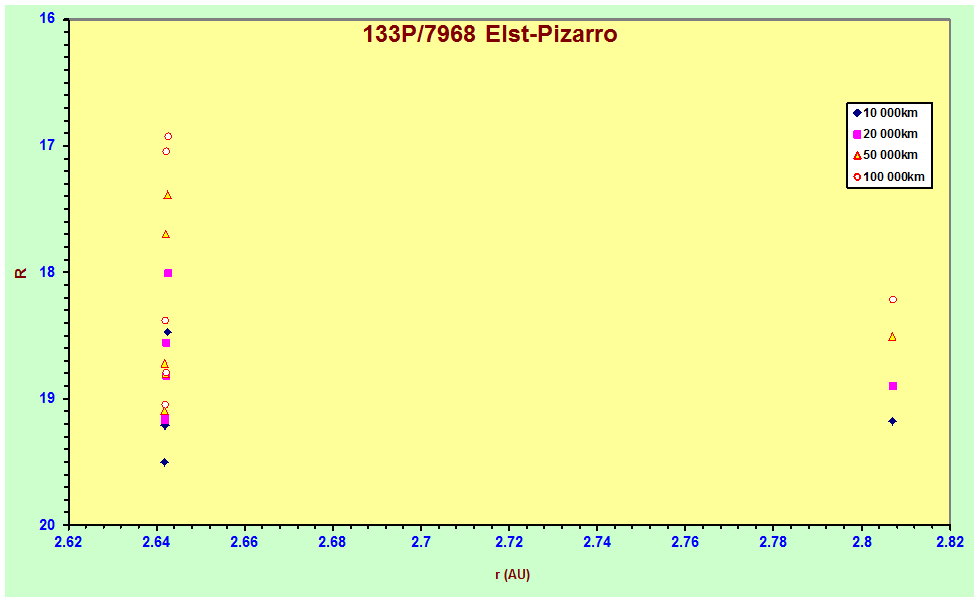Select the triangle point near r 2.807
Screen dimensions: 977x600
(x=892, y=337)
